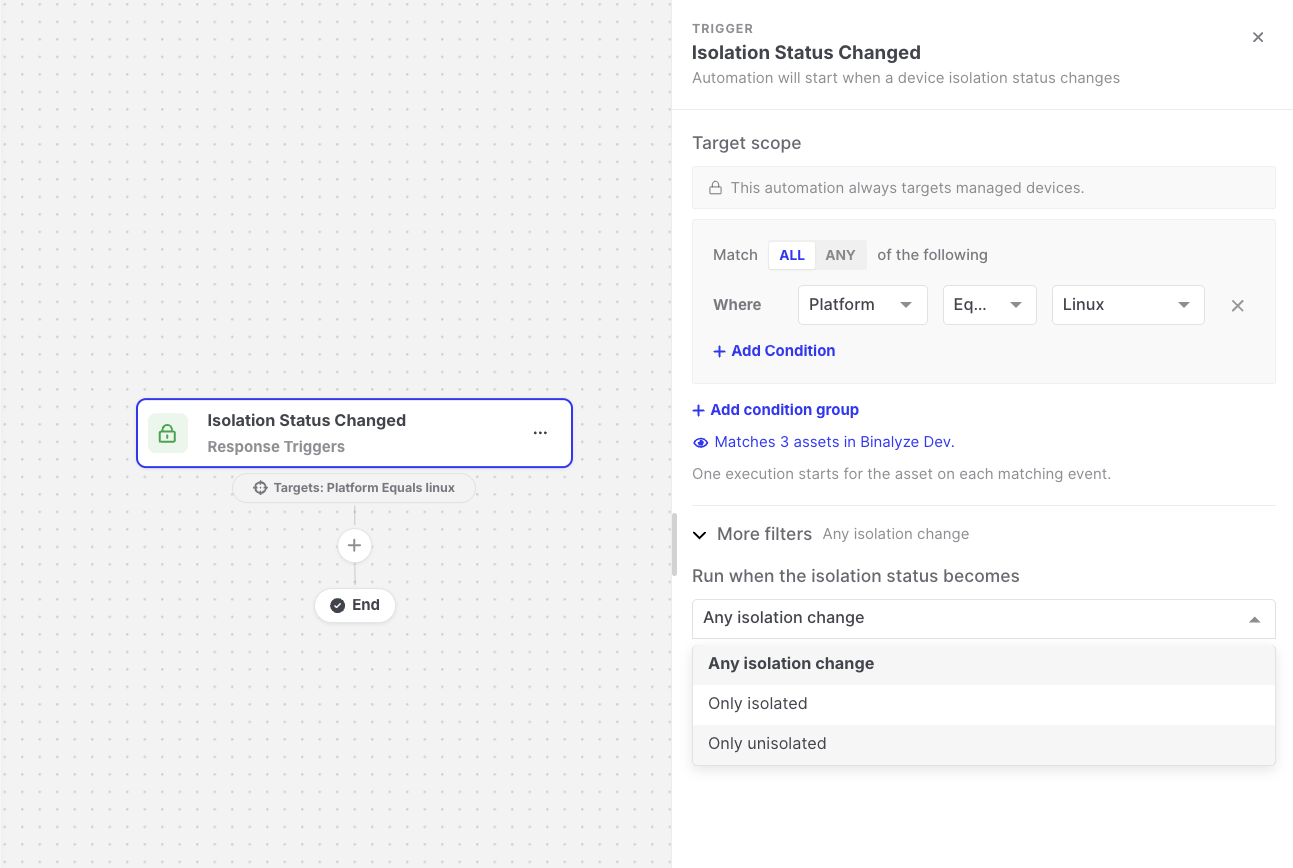Click the eye icon beside Matches 3 assets

pyautogui.click(x=701, y=442)
